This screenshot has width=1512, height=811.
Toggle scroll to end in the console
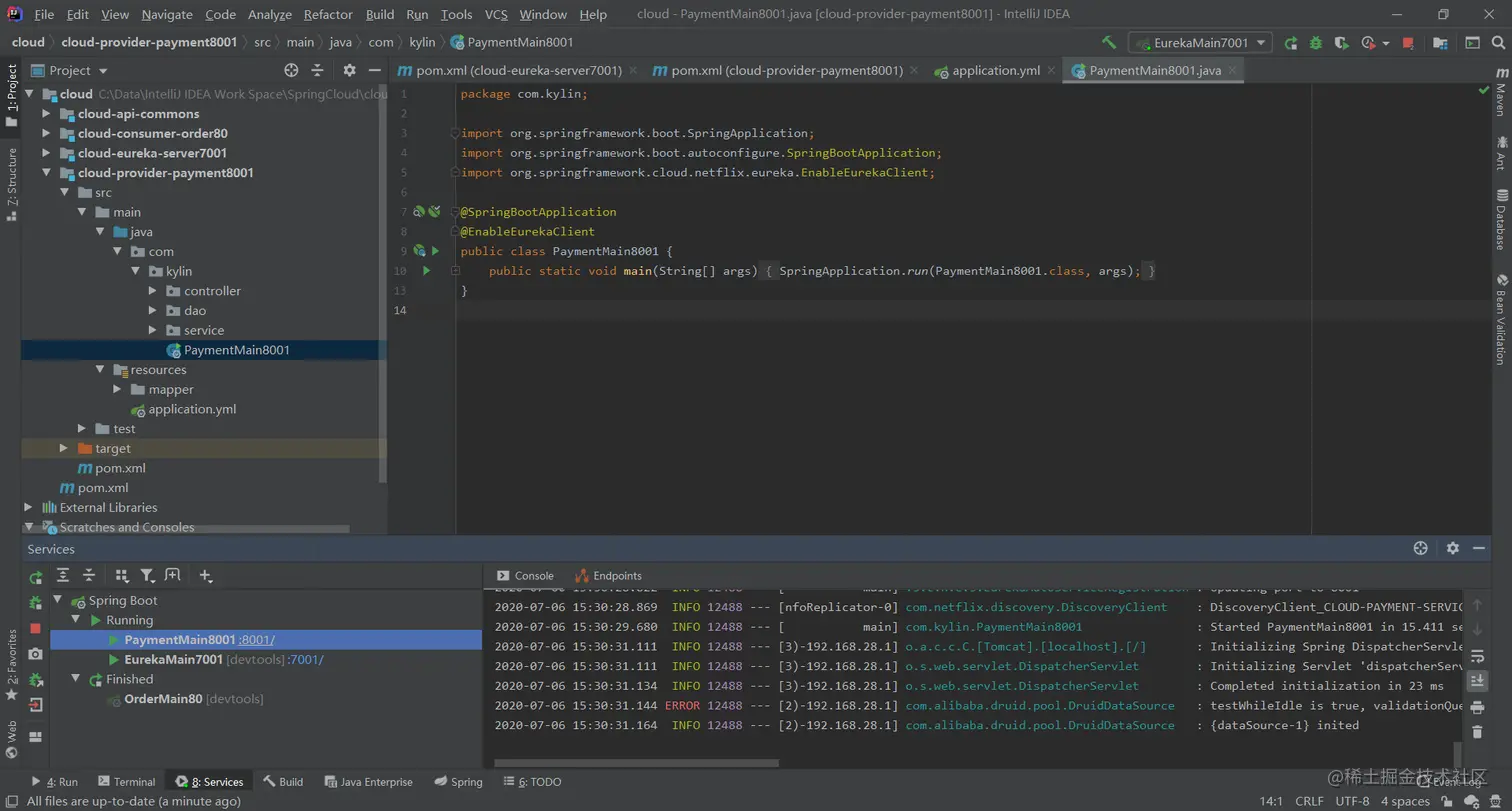point(1477,681)
